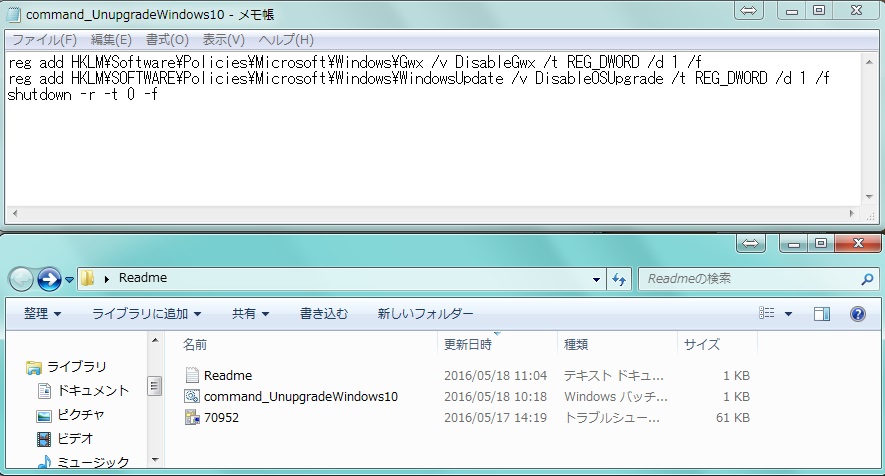Open ファイル(F) menu in Notepad
Image resolution: width=885 pixels, height=476 pixels.
(x=43, y=40)
